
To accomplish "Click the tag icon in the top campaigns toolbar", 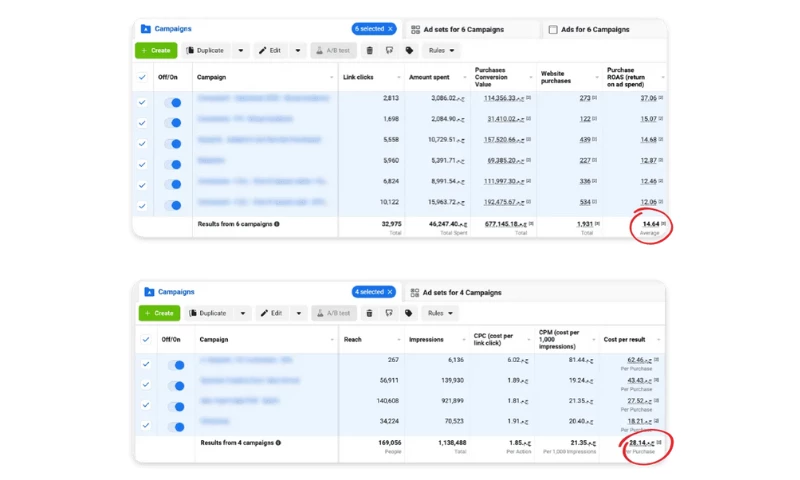I will (x=410, y=50).
